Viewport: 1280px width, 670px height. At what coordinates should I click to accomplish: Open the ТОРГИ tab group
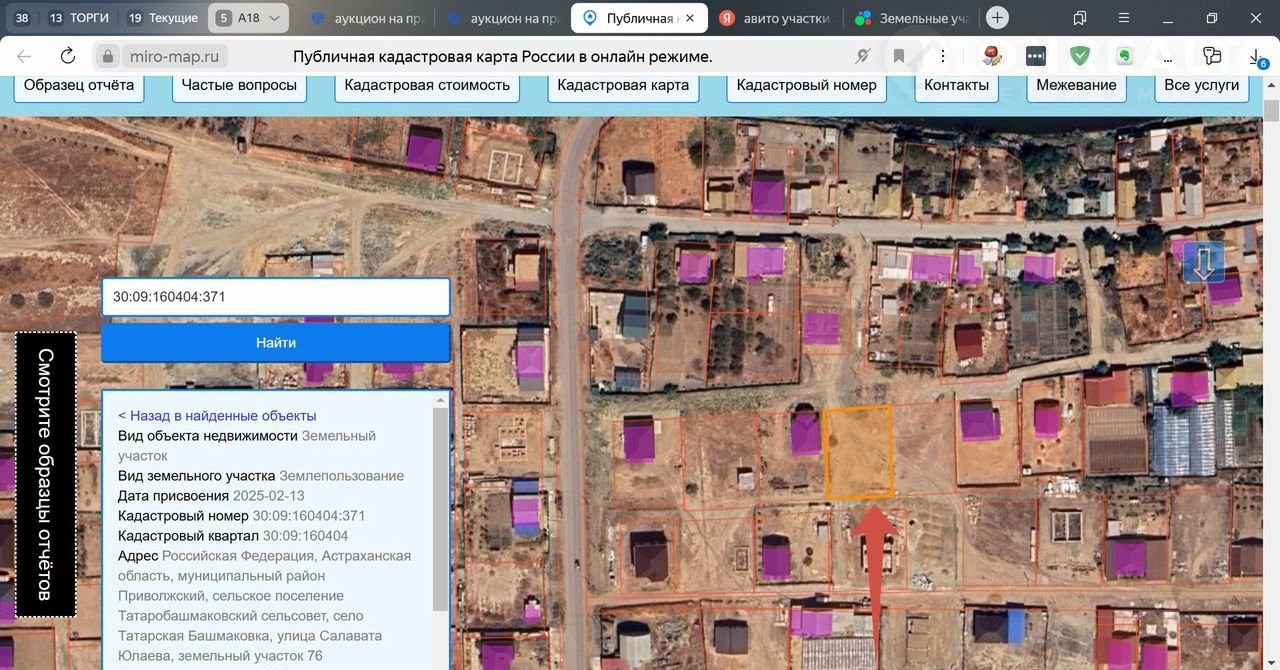(x=79, y=18)
